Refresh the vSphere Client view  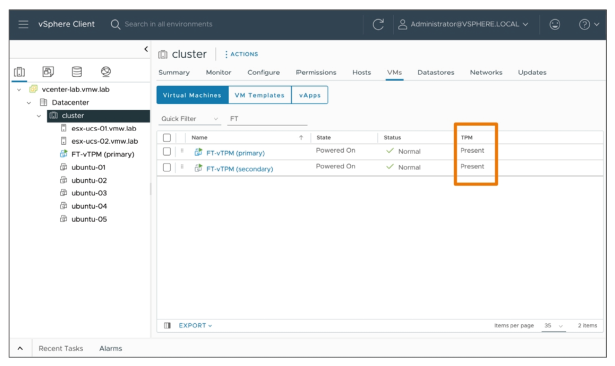coord(378,24)
